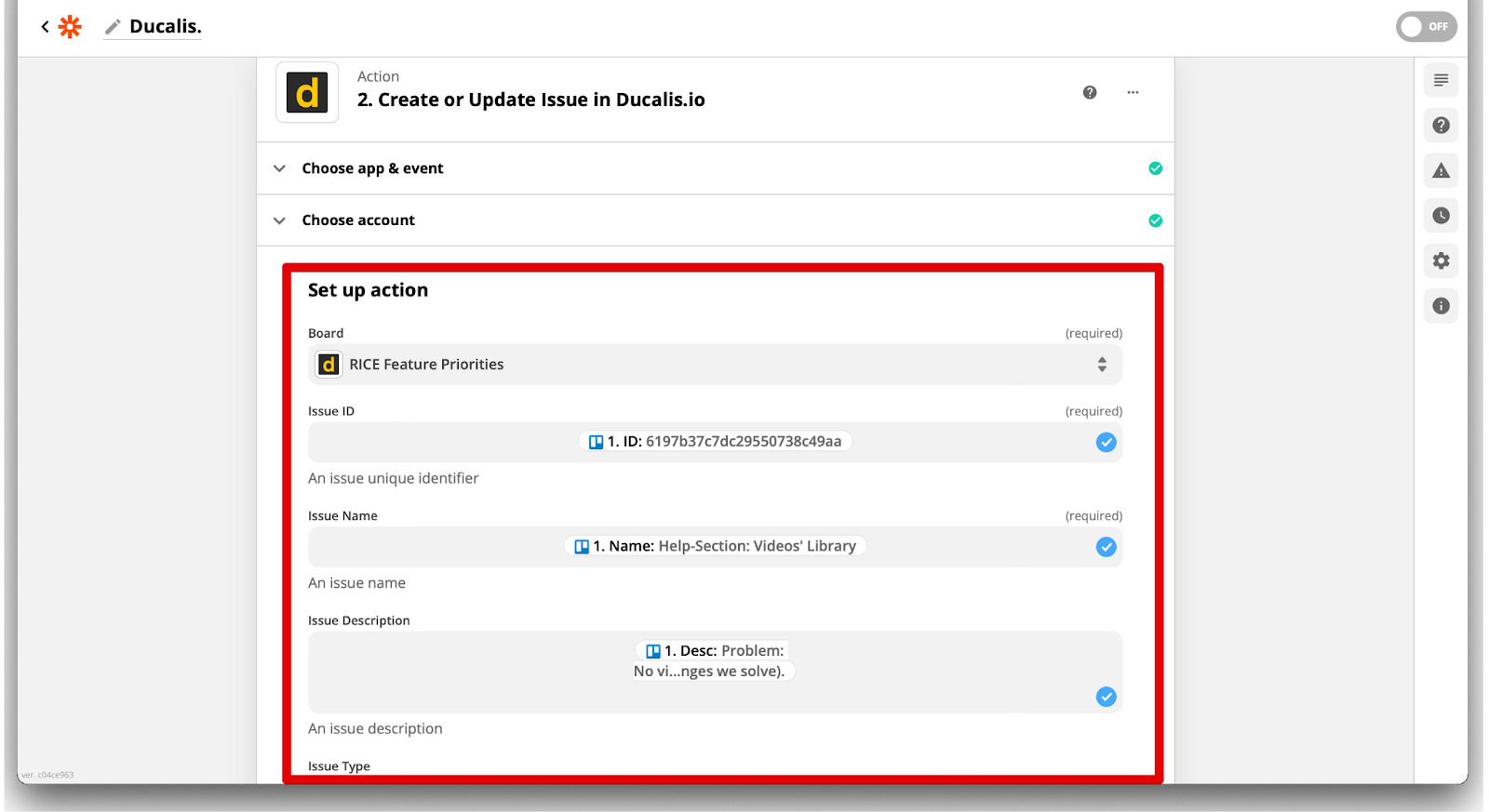The height and width of the screenshot is (812, 1489).
Task: Edit Zap name with pencil icon
Action: (x=113, y=27)
